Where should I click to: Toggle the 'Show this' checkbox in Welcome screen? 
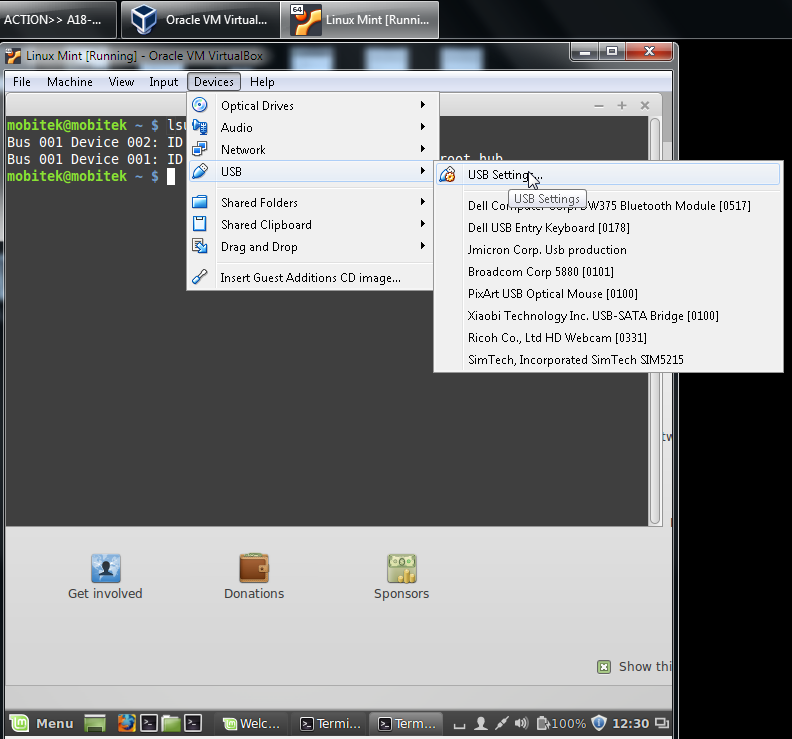click(604, 667)
